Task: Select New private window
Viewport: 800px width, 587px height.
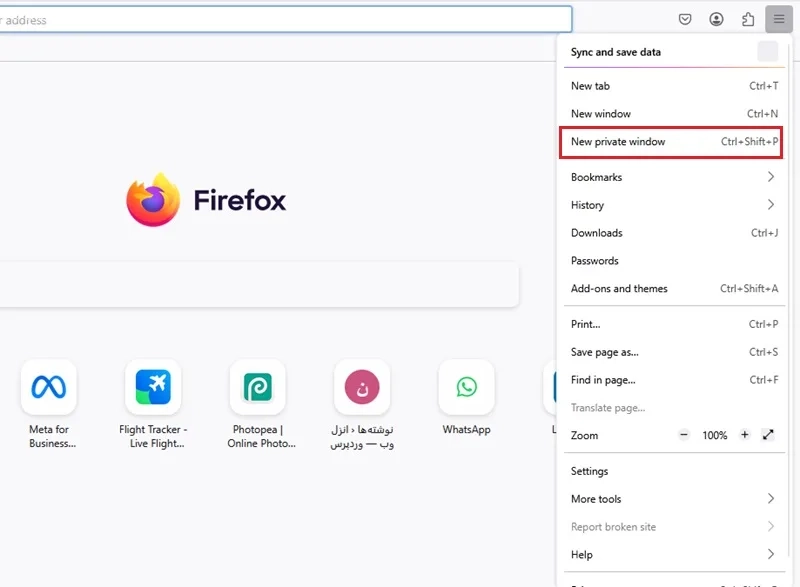Action: (668, 142)
